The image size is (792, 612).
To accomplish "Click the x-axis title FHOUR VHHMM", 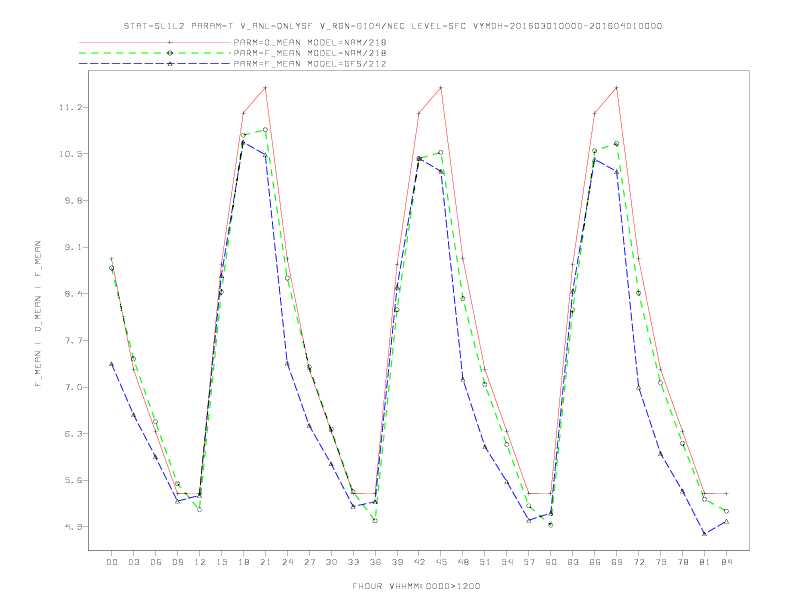I will [416, 586].
